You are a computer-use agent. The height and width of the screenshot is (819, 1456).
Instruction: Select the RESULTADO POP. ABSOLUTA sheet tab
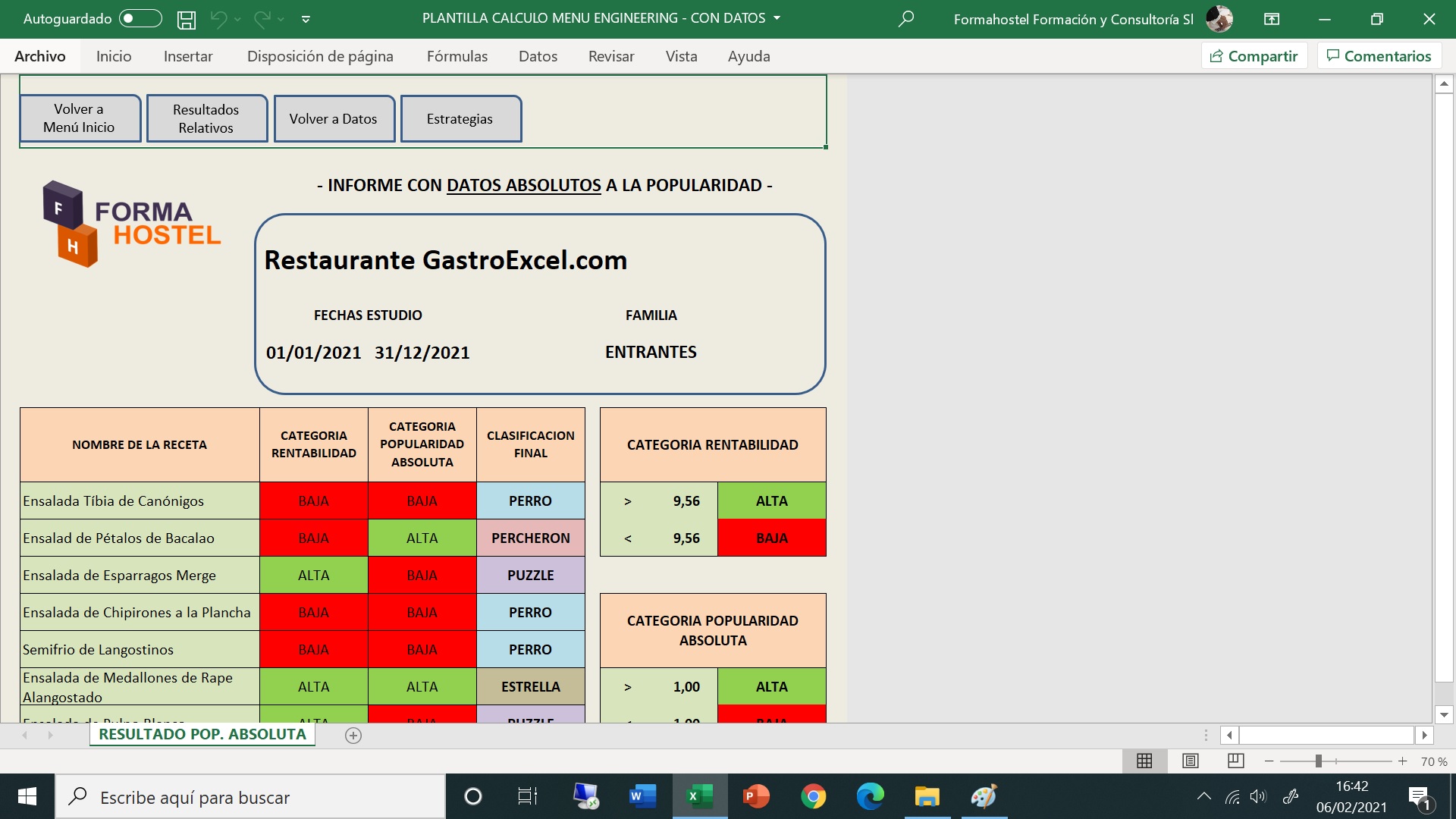click(202, 734)
